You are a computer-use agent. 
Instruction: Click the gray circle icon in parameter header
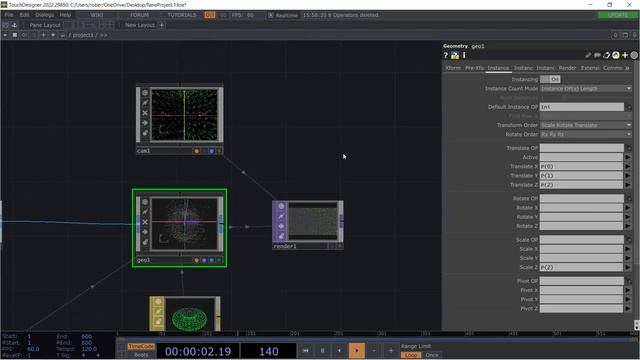[x=634, y=55]
